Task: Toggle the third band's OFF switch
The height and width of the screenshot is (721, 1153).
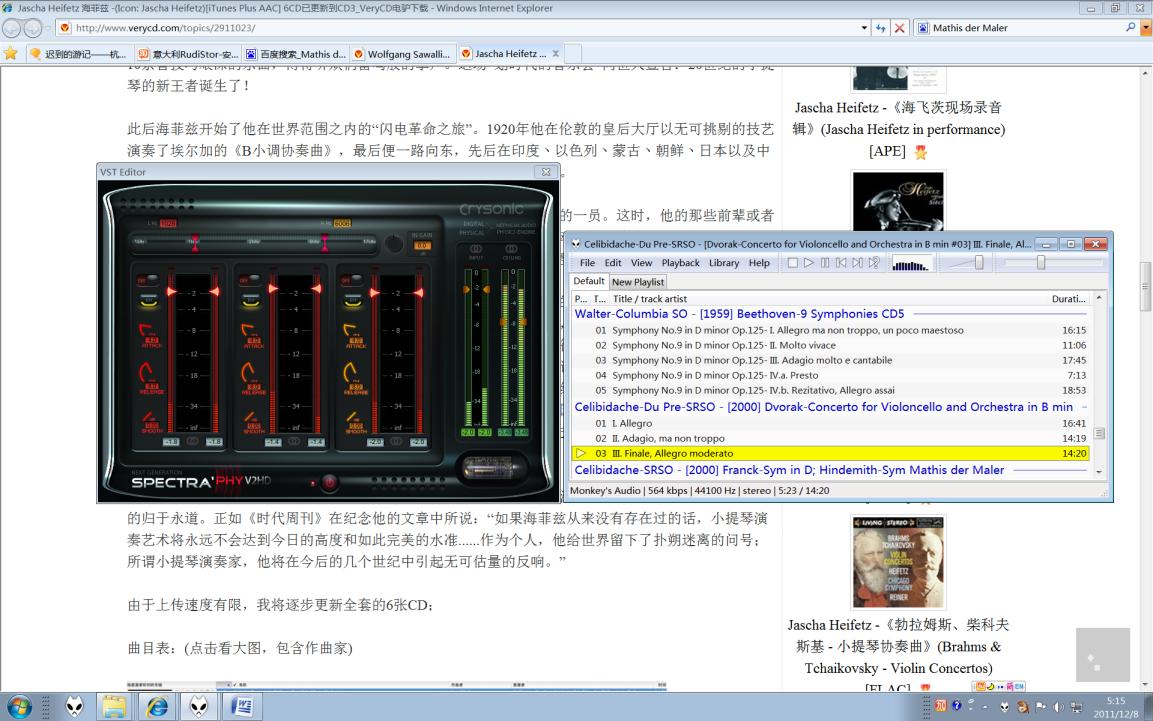Action: point(351,280)
